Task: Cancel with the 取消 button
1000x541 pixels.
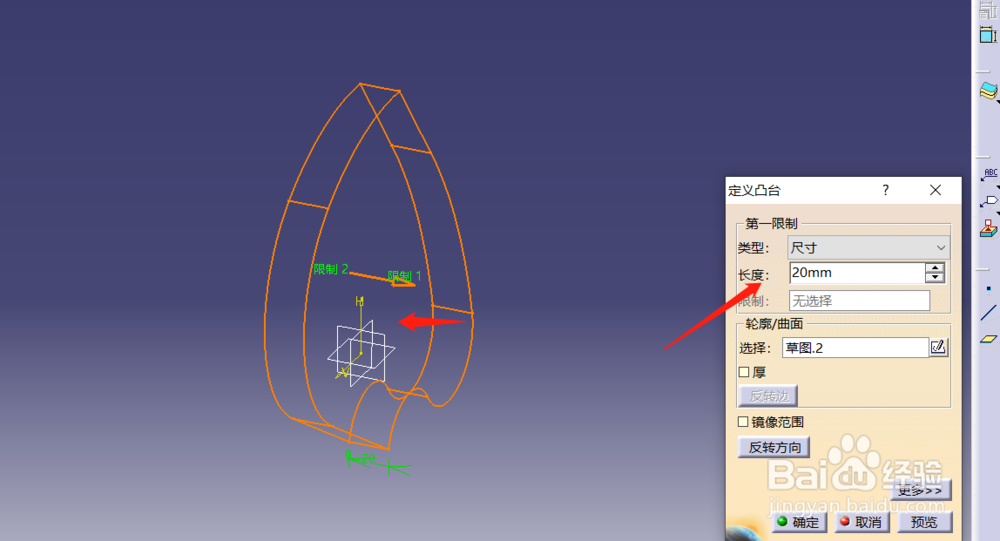Action: pyautogui.click(x=862, y=522)
